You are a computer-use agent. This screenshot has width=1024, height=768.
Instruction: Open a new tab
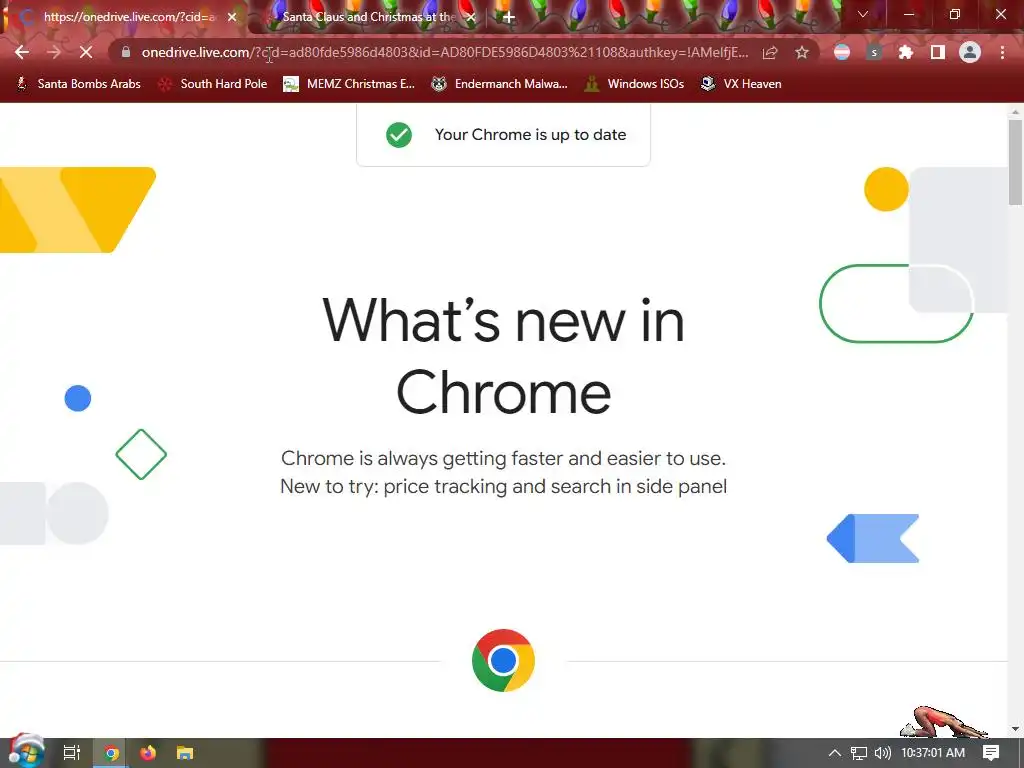tap(509, 17)
